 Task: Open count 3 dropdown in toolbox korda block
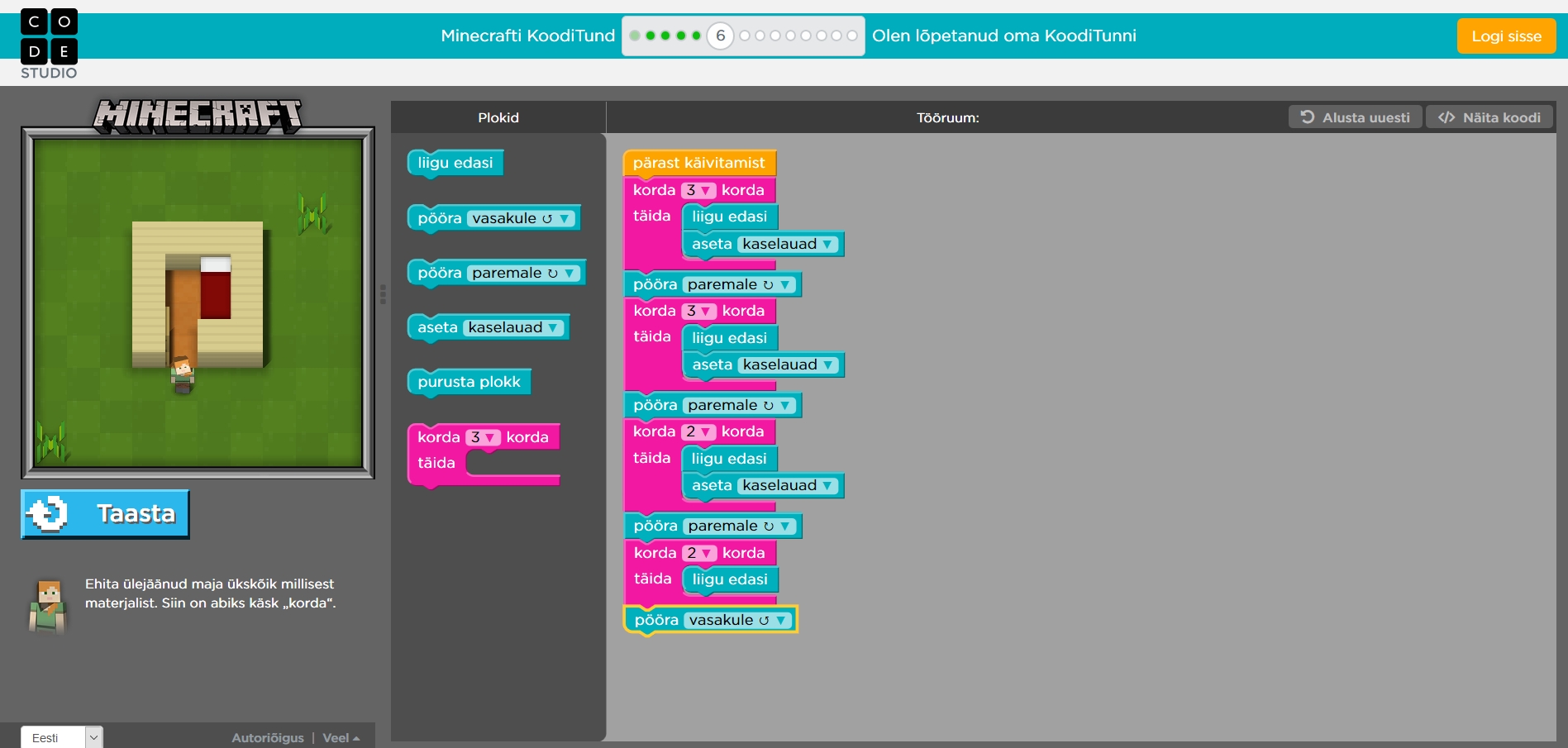pos(483,437)
